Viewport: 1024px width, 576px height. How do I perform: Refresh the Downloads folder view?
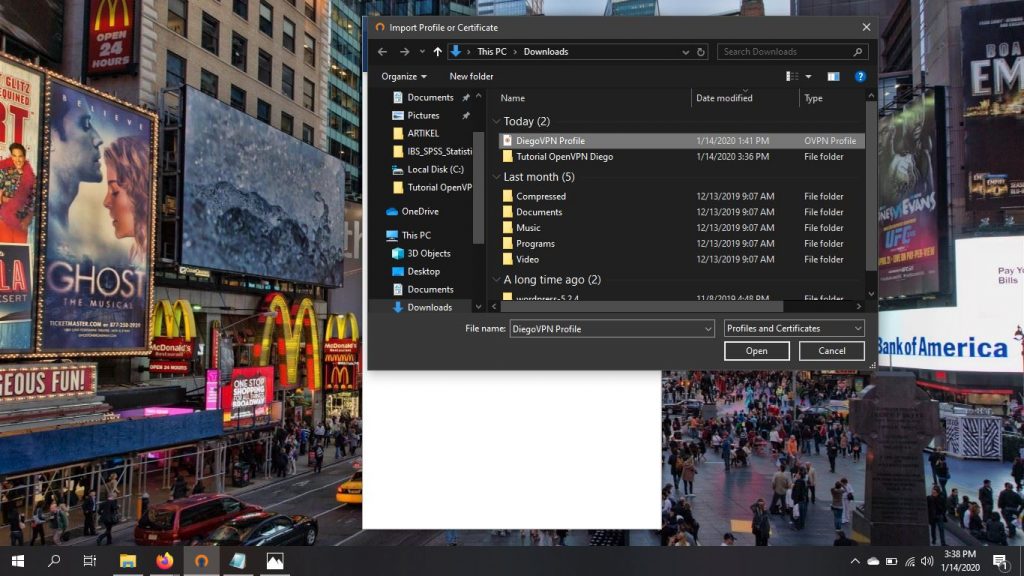[701, 52]
